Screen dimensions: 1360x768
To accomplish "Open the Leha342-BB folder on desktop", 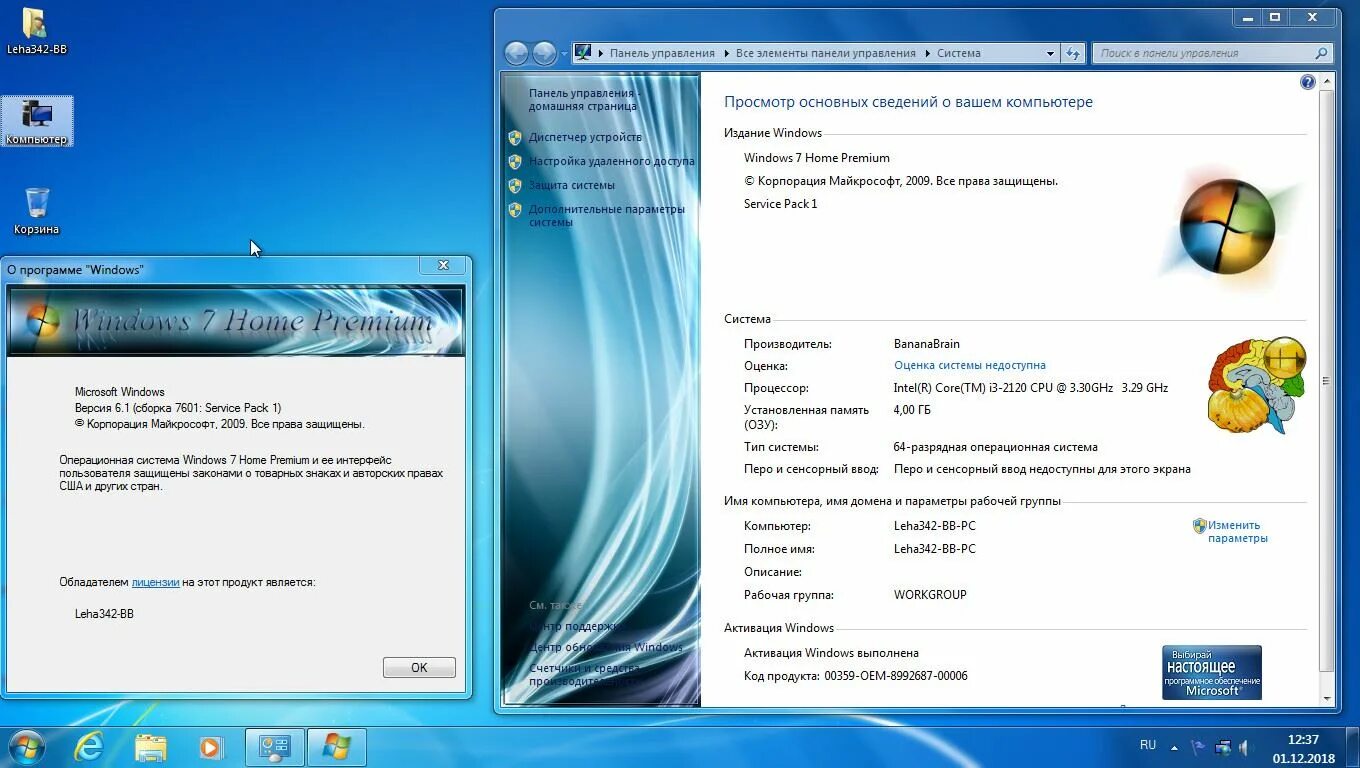I will (36, 31).
